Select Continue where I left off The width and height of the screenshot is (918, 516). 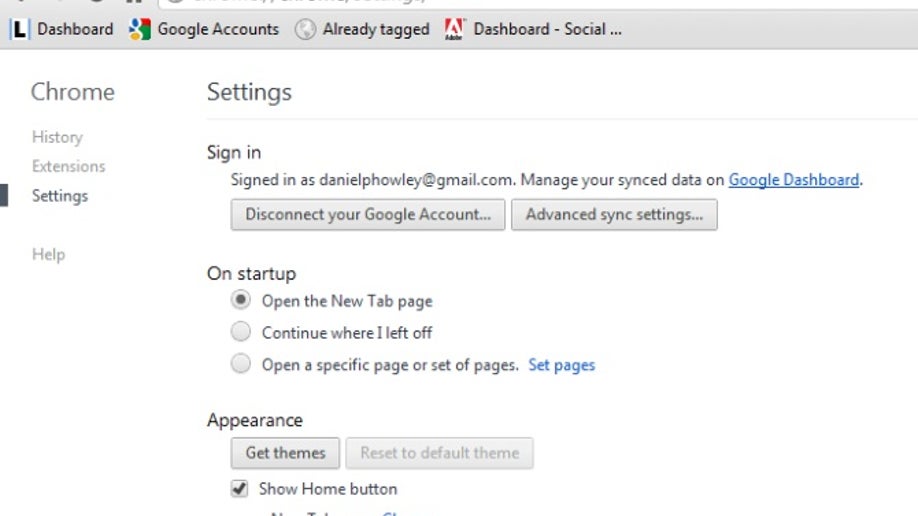click(241, 332)
